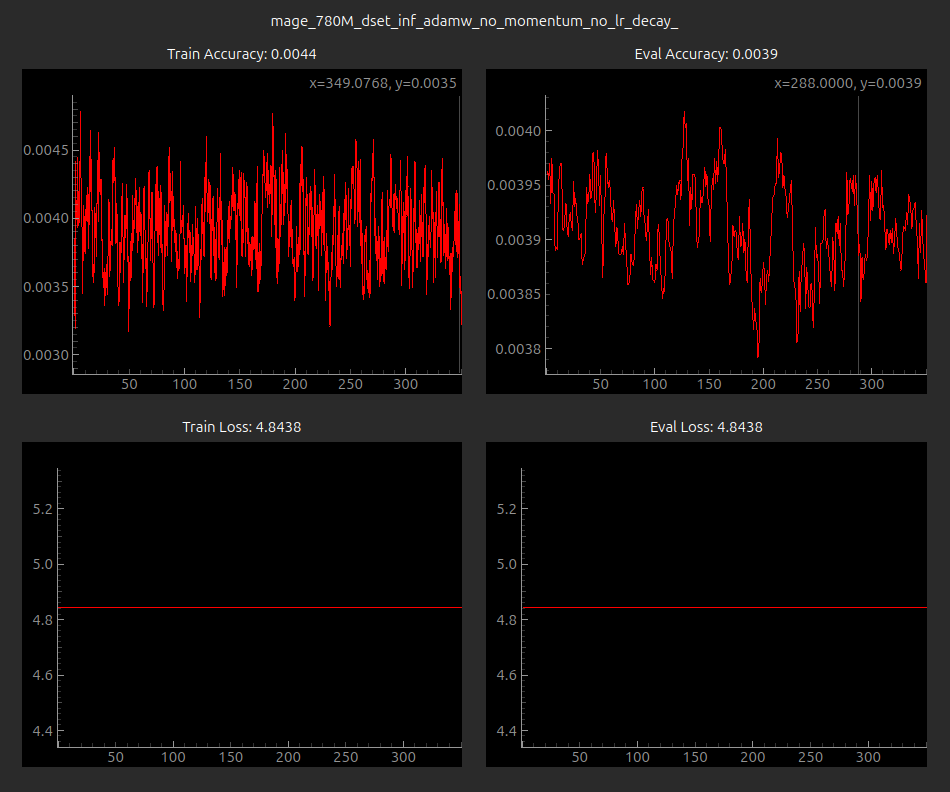The width and height of the screenshot is (950, 792).
Task: Click the horizontal loss line in Train Loss plot
Action: click(x=260, y=607)
